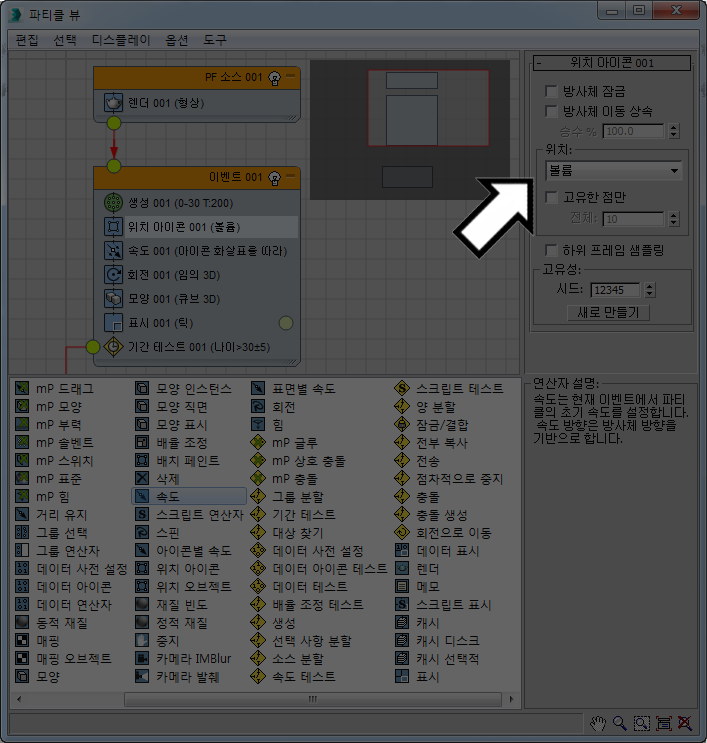Toggle the PF 소스 001 lightbulb on/off
The width and height of the screenshot is (707, 743).
coord(274,78)
